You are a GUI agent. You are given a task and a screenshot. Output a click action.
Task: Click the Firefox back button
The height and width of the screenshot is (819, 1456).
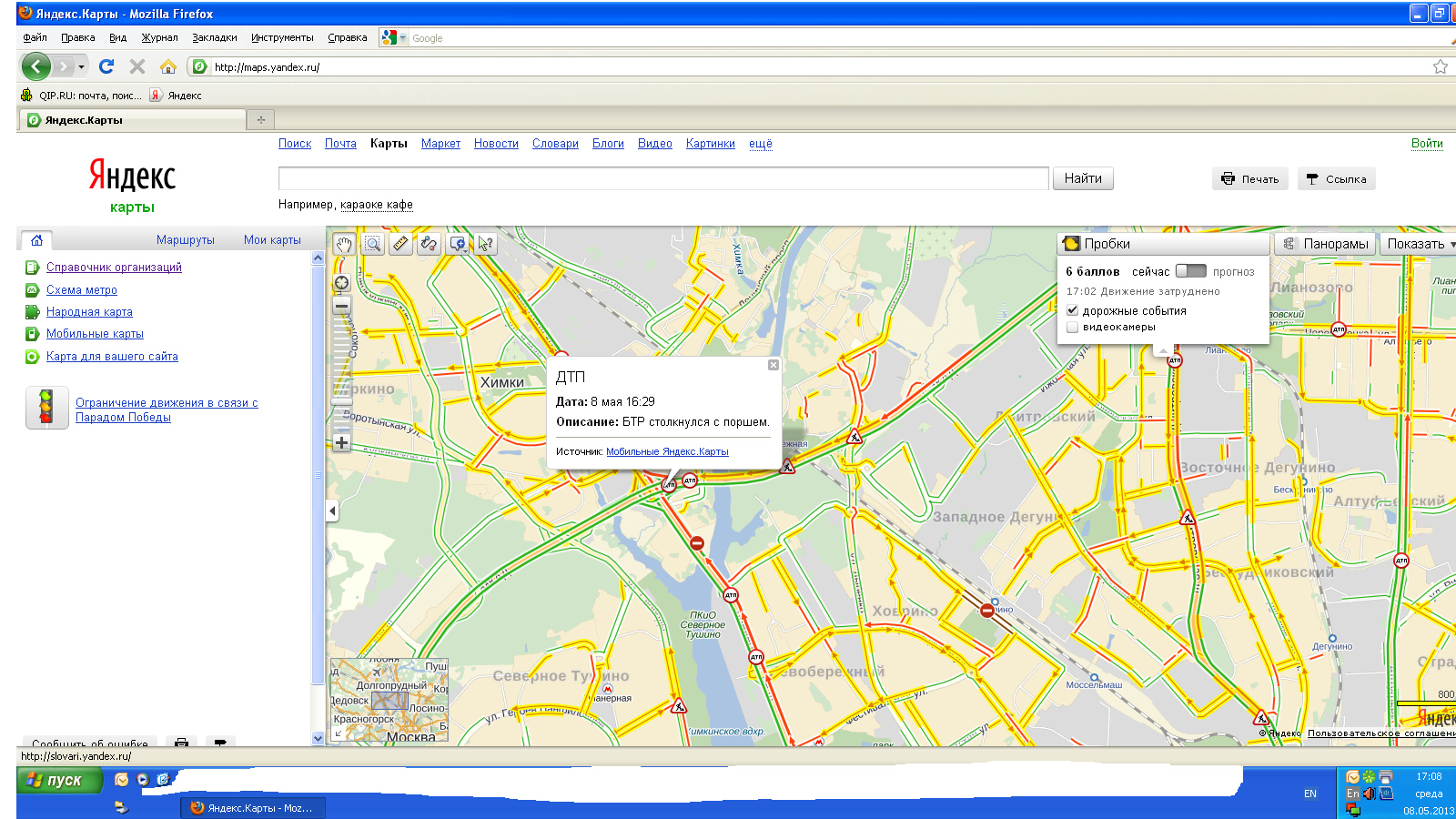[x=35, y=66]
